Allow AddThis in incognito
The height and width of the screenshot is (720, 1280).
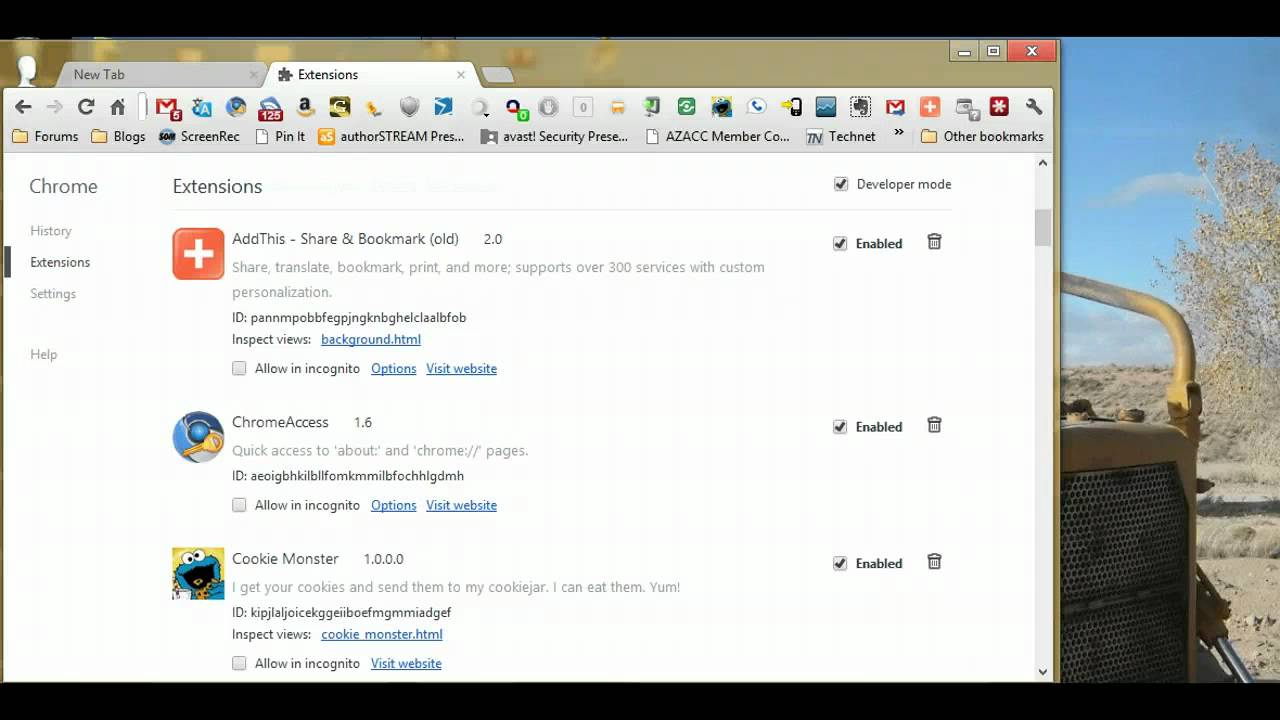pos(239,368)
